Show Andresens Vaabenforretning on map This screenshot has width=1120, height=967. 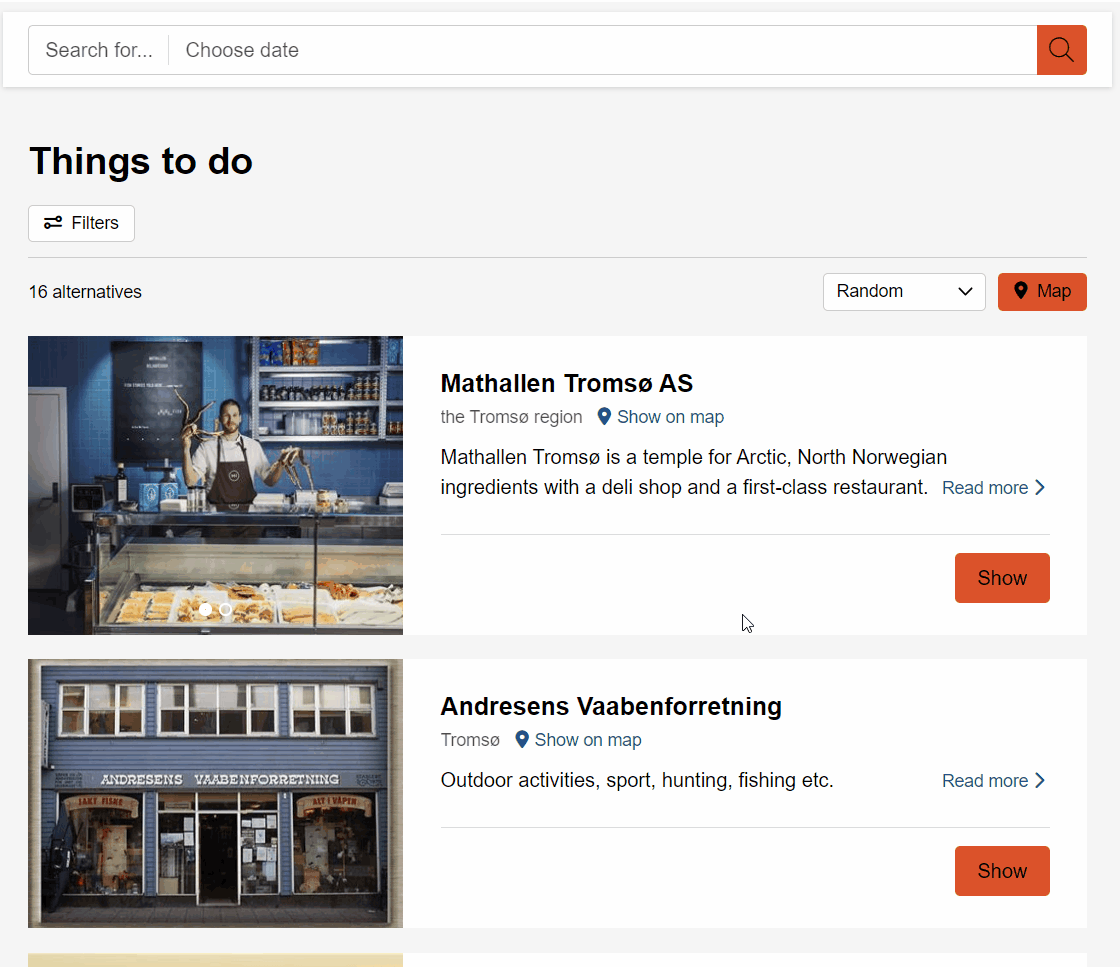pos(587,740)
